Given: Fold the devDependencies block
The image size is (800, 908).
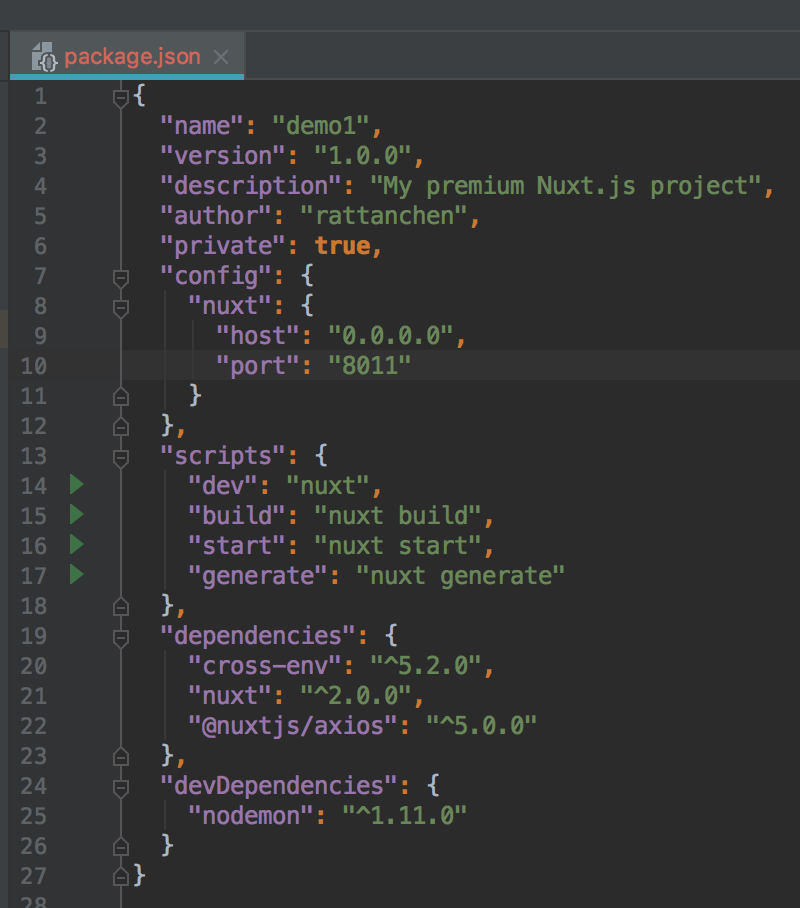Looking at the screenshot, I should coord(120,788).
